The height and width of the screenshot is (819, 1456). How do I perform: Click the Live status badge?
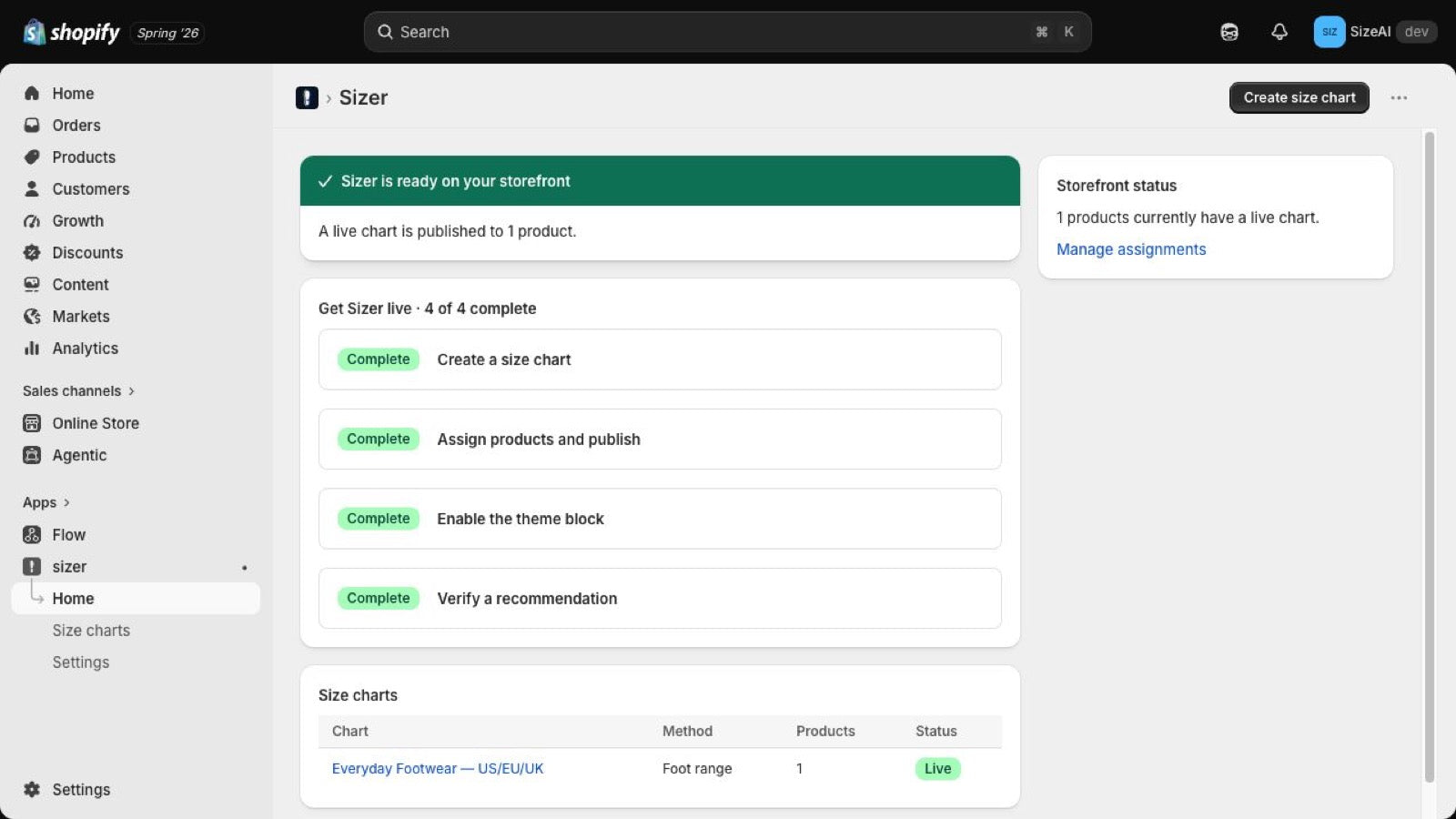tap(937, 768)
